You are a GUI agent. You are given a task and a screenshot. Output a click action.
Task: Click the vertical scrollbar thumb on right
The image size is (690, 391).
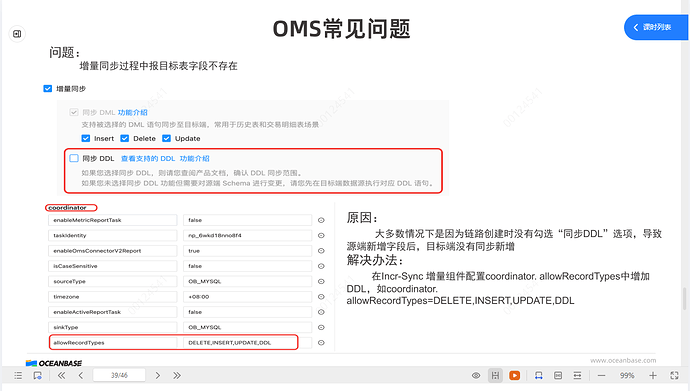point(685,299)
